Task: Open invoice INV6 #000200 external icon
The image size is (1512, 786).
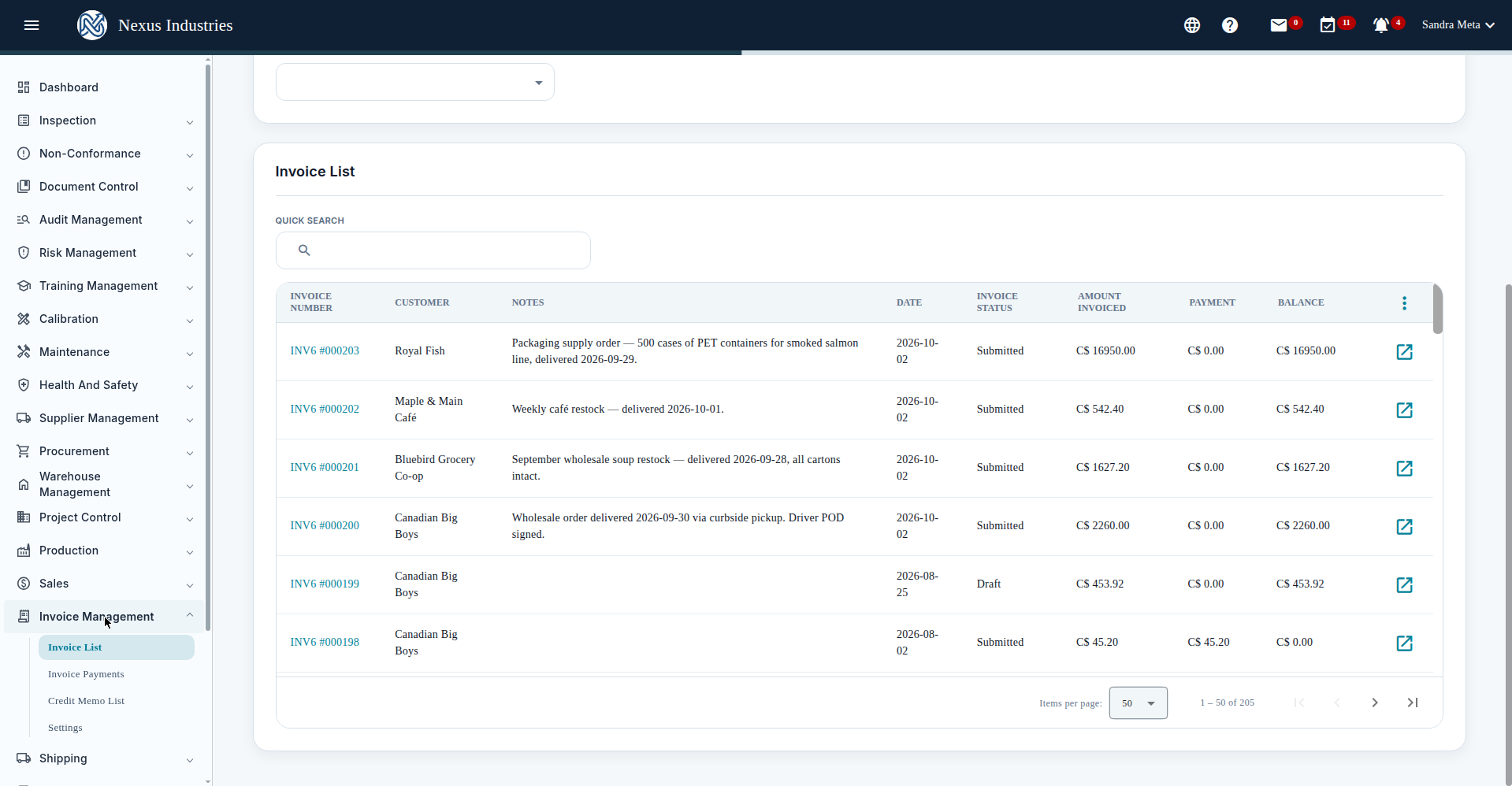Action: [1404, 527]
